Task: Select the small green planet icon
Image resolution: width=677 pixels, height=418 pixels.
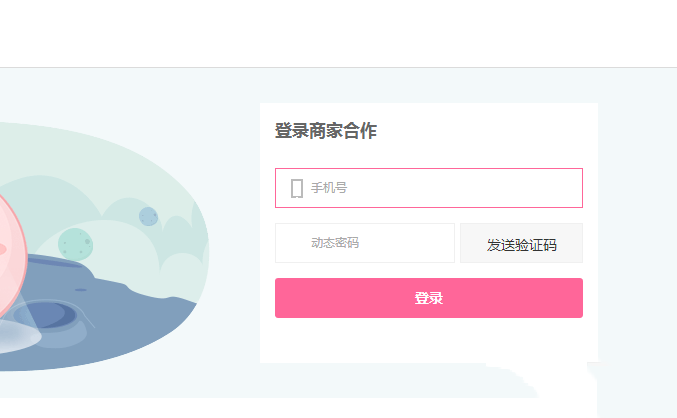Action: [74, 243]
